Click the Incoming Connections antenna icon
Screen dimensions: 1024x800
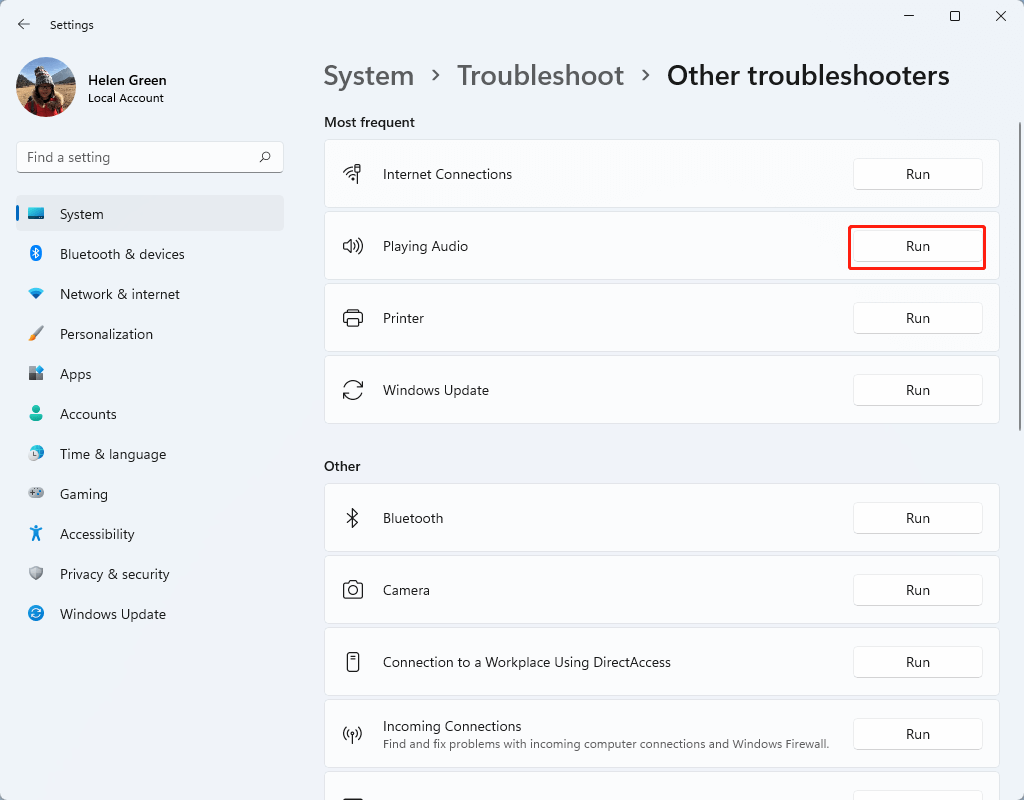[x=353, y=733]
